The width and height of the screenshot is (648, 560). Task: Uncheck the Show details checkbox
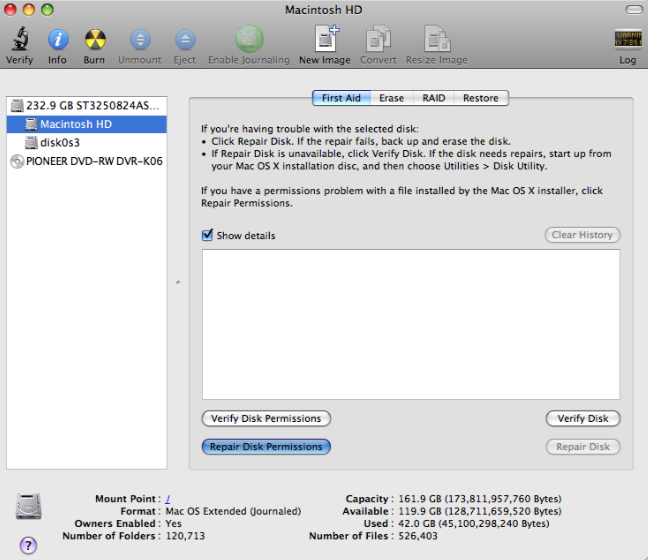[207, 235]
